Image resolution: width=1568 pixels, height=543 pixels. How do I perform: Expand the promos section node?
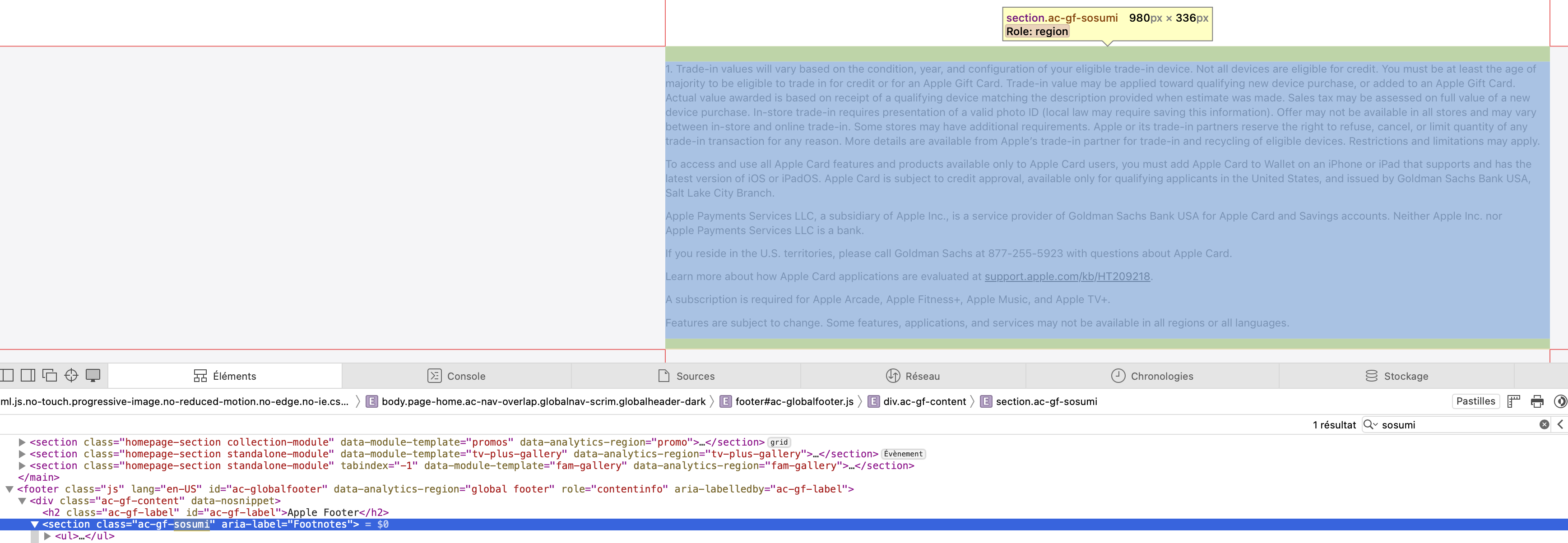tap(22, 442)
